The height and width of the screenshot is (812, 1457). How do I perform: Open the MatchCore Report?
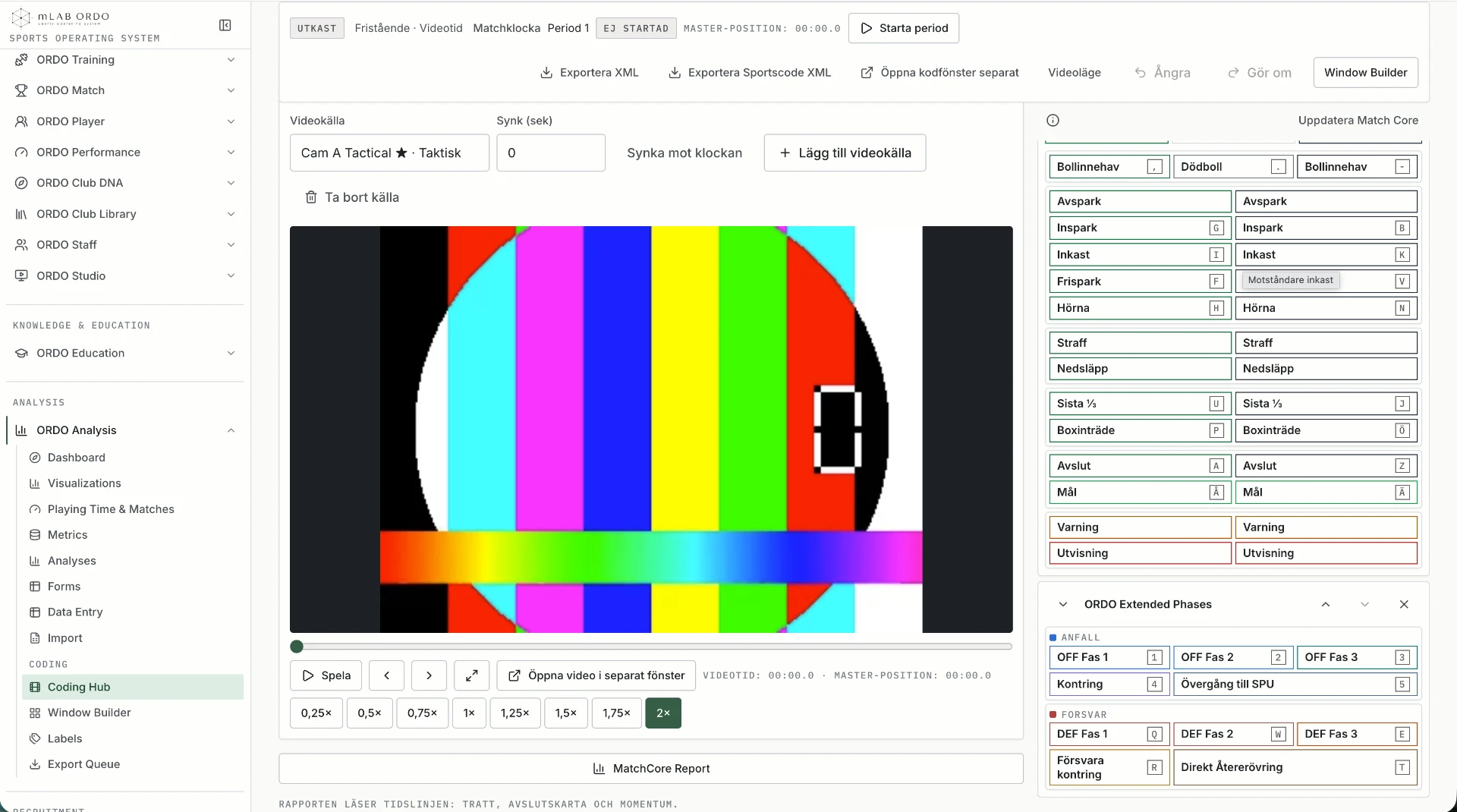(x=651, y=769)
